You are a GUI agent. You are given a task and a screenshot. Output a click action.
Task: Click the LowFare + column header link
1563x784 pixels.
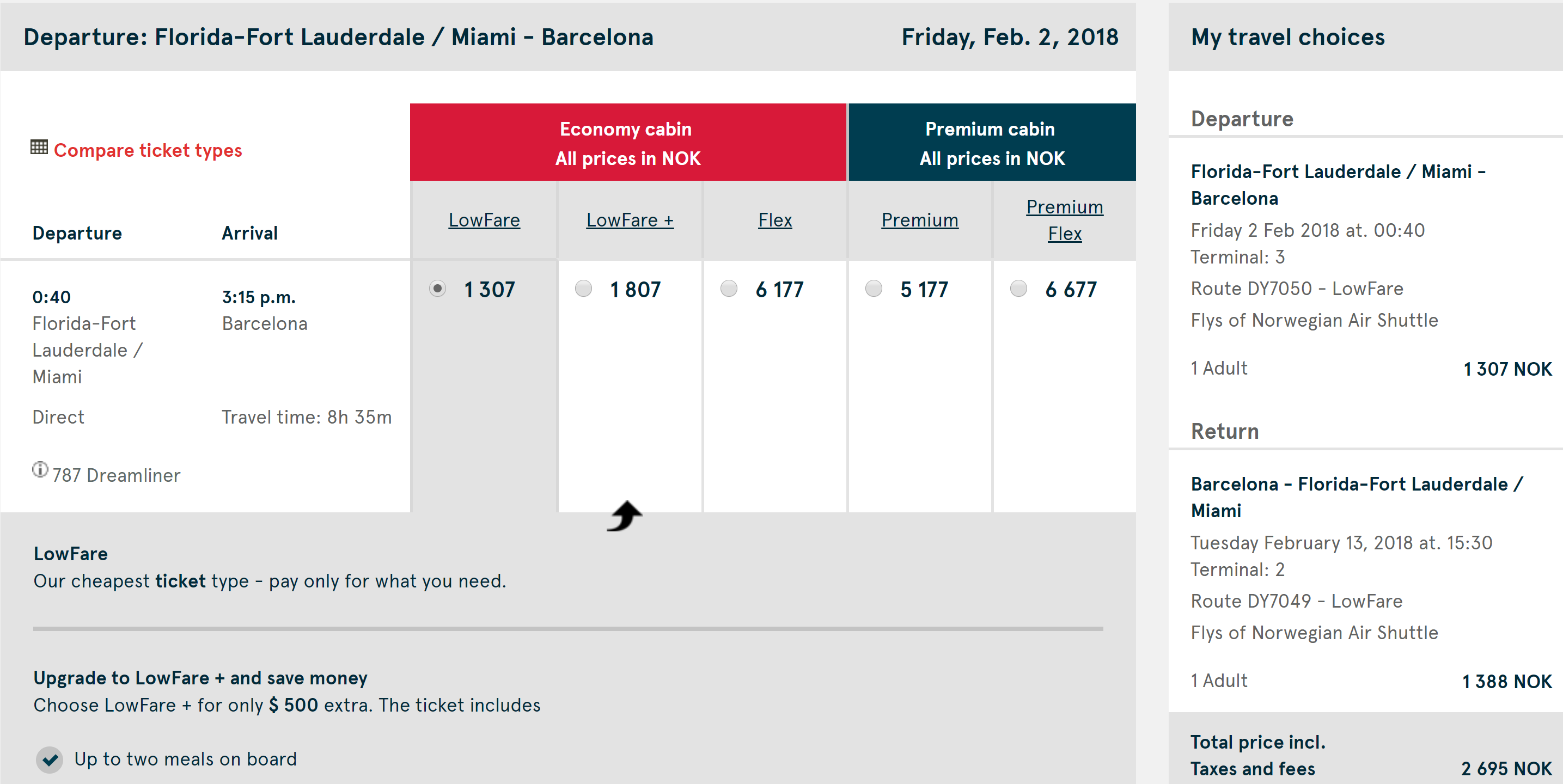[629, 219]
